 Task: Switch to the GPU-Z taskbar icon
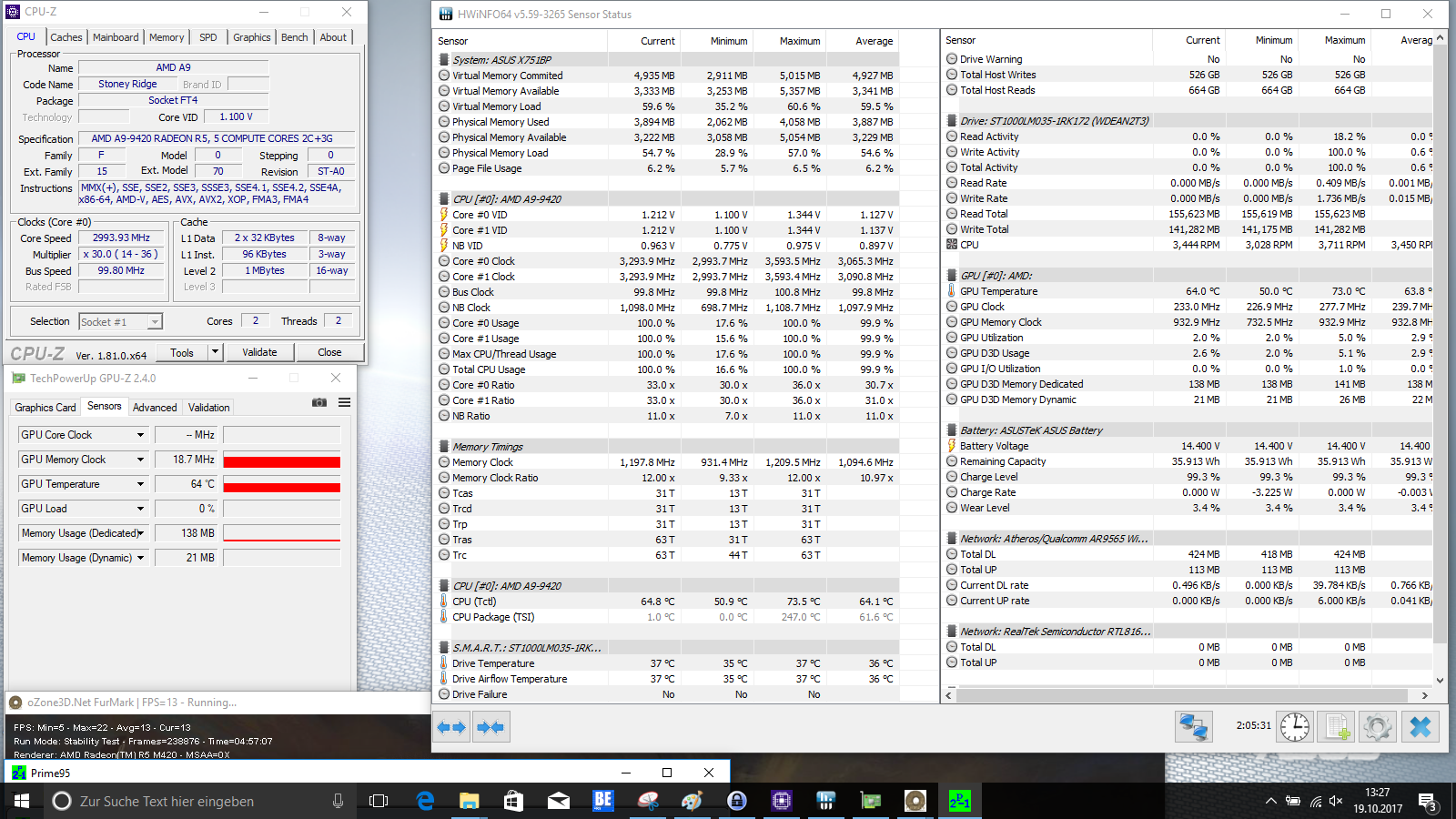tap(871, 801)
